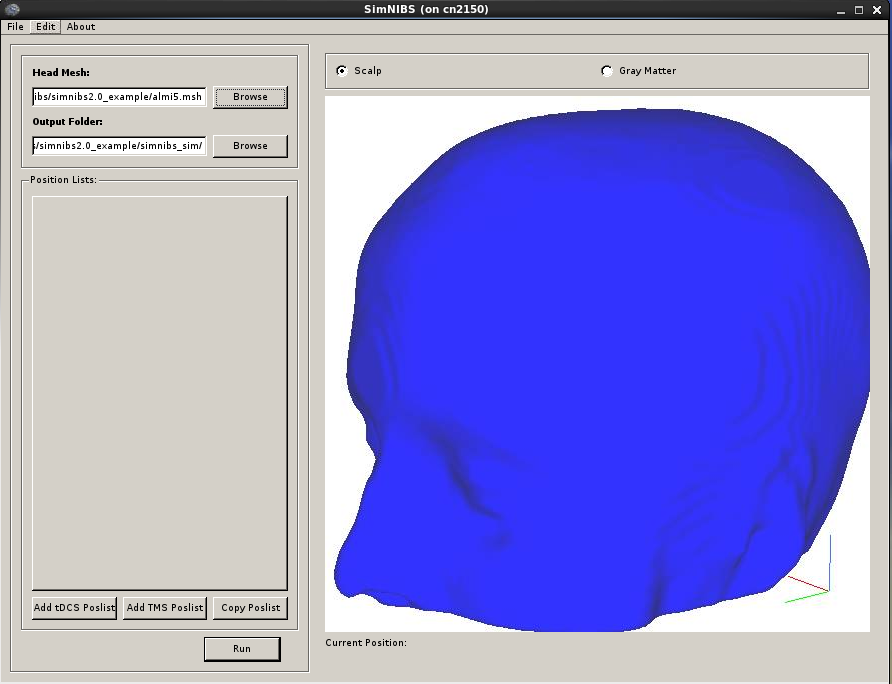The height and width of the screenshot is (684, 892).
Task: Switch view to Gray Matter
Action: click(x=607, y=71)
